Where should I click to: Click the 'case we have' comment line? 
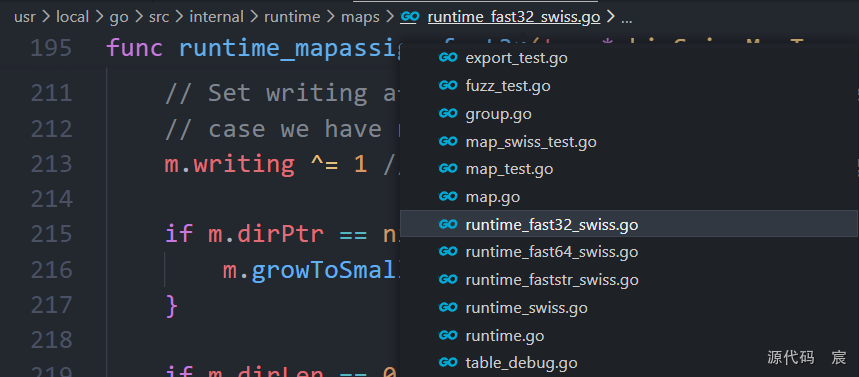282,129
